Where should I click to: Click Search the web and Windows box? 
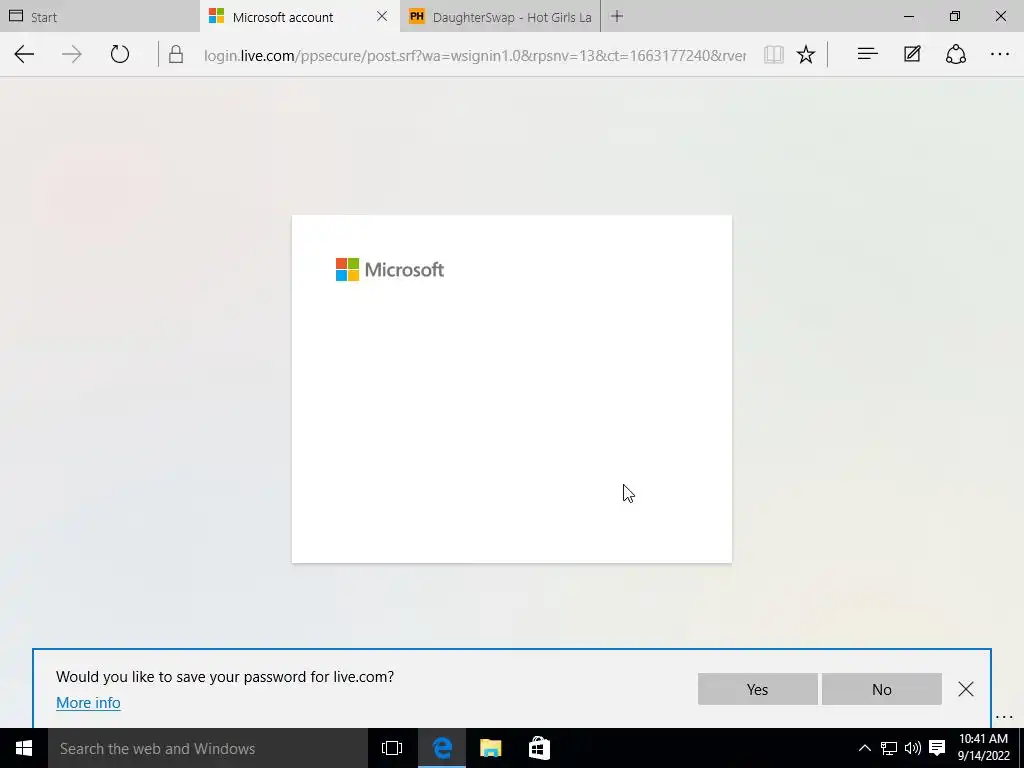click(208, 748)
